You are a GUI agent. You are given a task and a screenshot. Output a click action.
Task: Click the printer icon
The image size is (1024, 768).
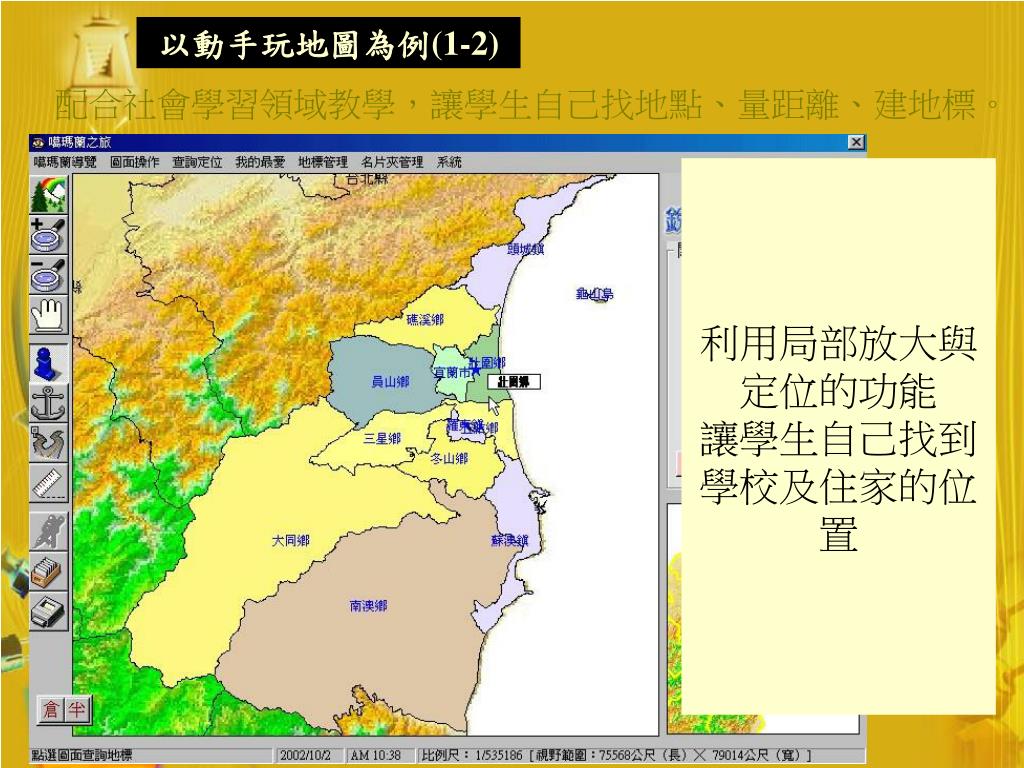(x=49, y=613)
